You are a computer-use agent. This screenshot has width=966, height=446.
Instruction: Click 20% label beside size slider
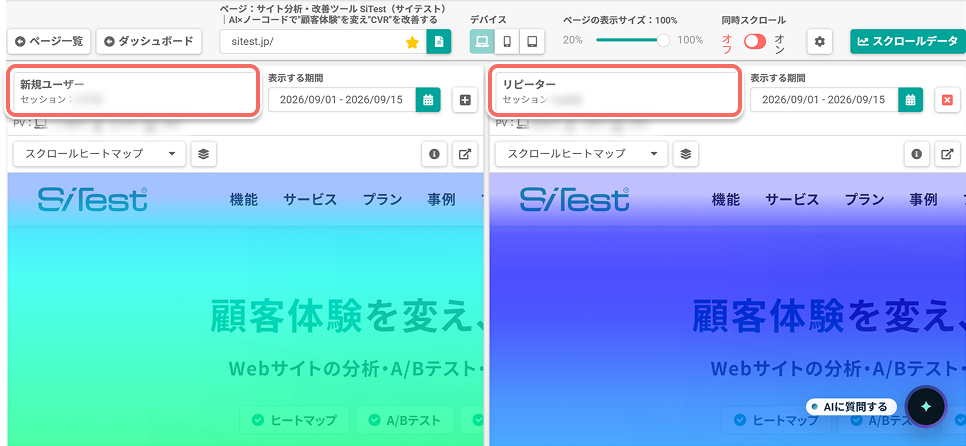point(573,40)
